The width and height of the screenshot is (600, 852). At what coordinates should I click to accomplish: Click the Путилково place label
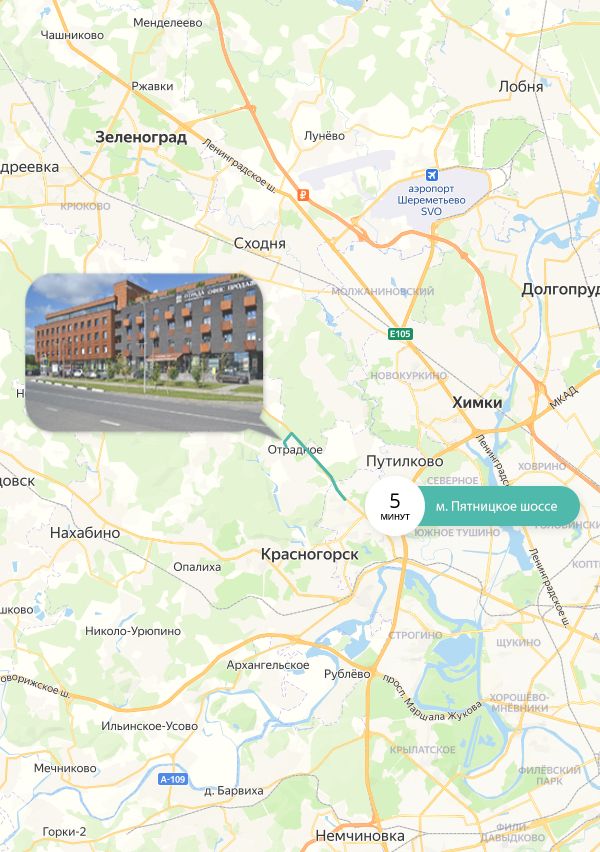coord(404,461)
